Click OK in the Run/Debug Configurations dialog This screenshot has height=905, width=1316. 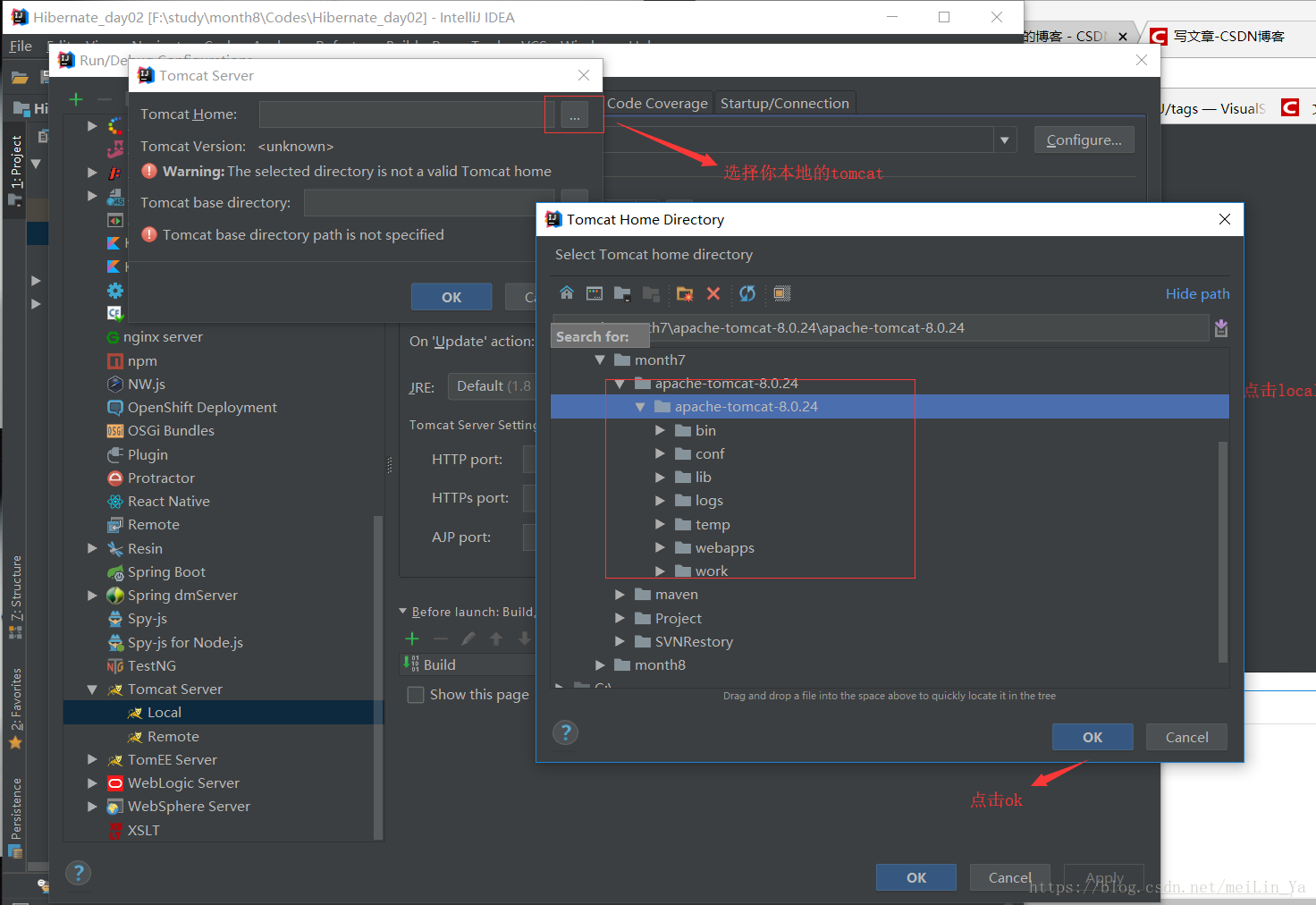(x=916, y=877)
